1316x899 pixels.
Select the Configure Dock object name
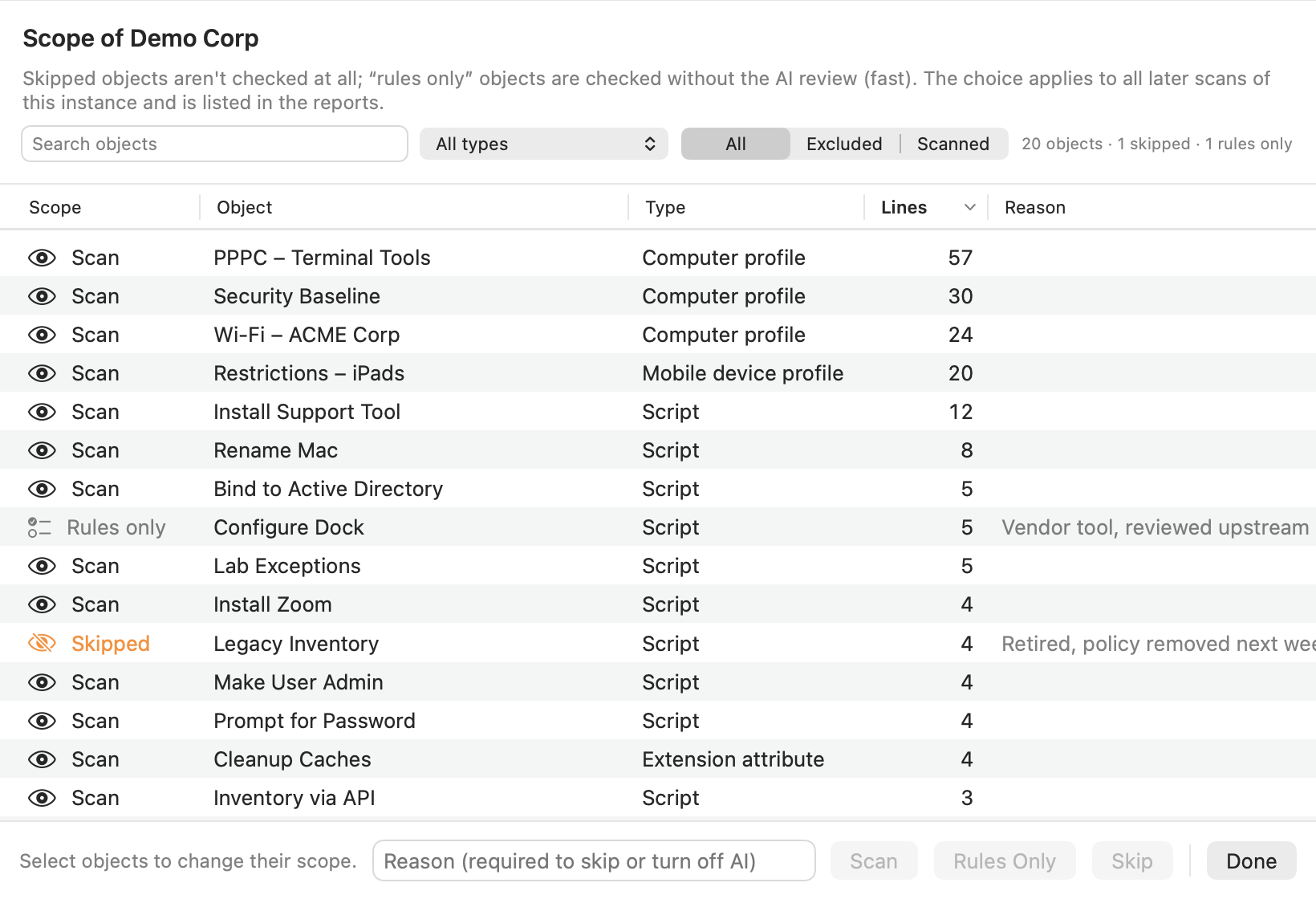[289, 527]
